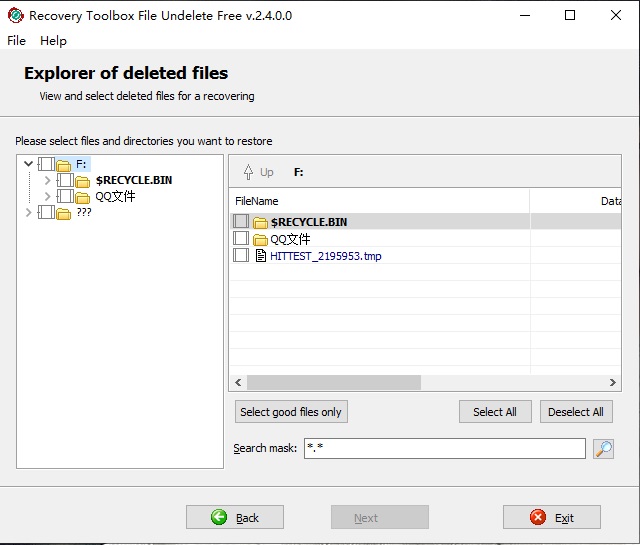Click the F: drive folder icon in tree
Viewport: 640px width, 545px height.
[64, 165]
